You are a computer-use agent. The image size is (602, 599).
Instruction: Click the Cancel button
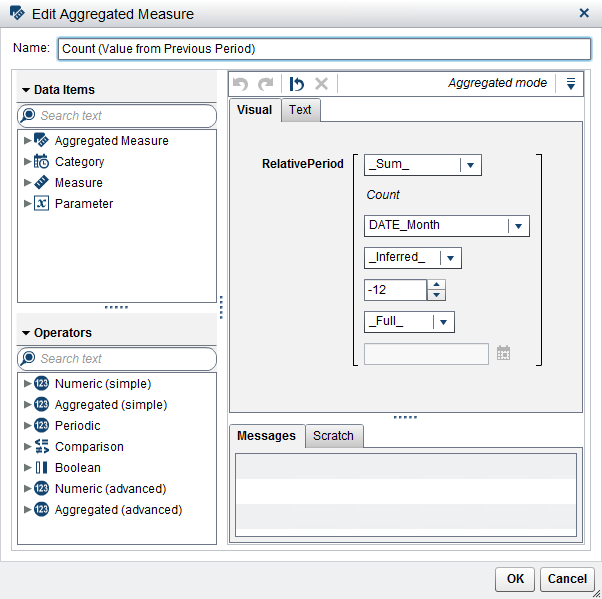567,579
